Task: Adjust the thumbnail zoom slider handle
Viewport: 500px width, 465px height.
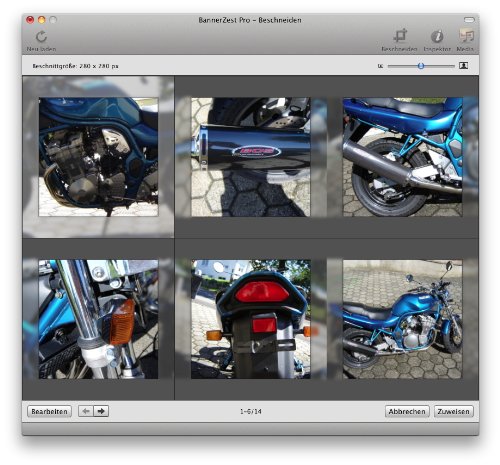Action: (421, 66)
